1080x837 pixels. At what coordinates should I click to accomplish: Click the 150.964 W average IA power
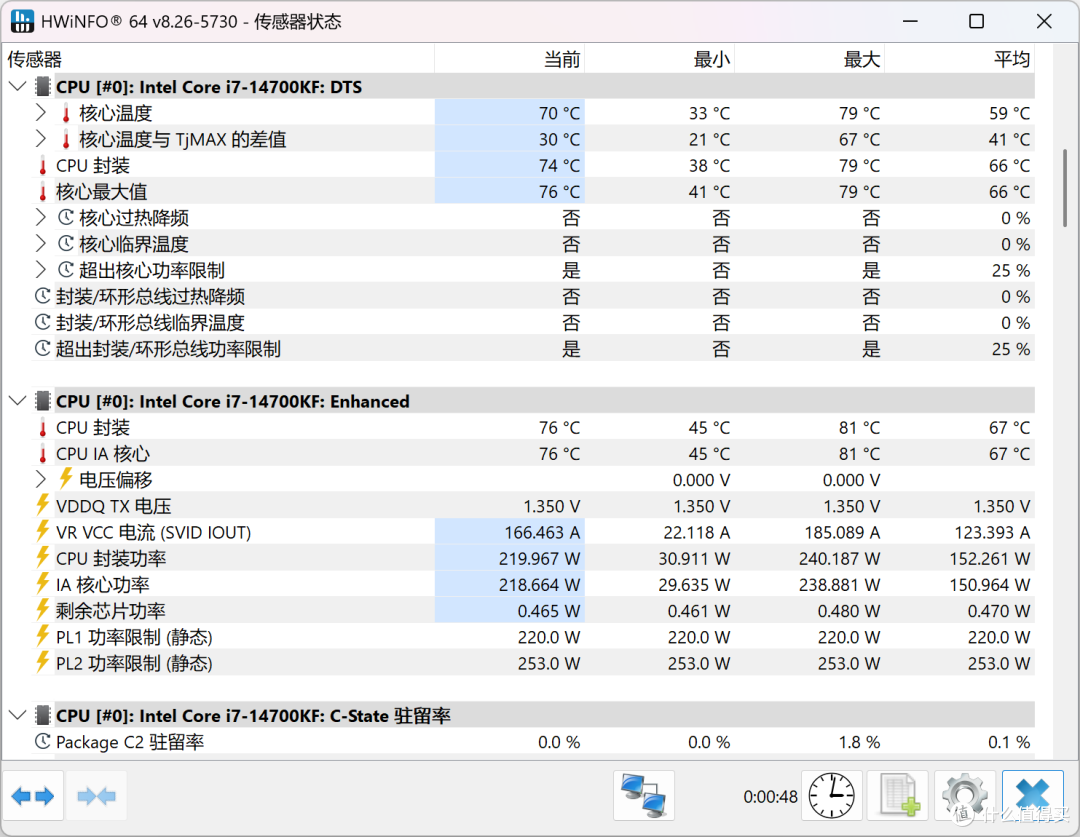[990, 585]
